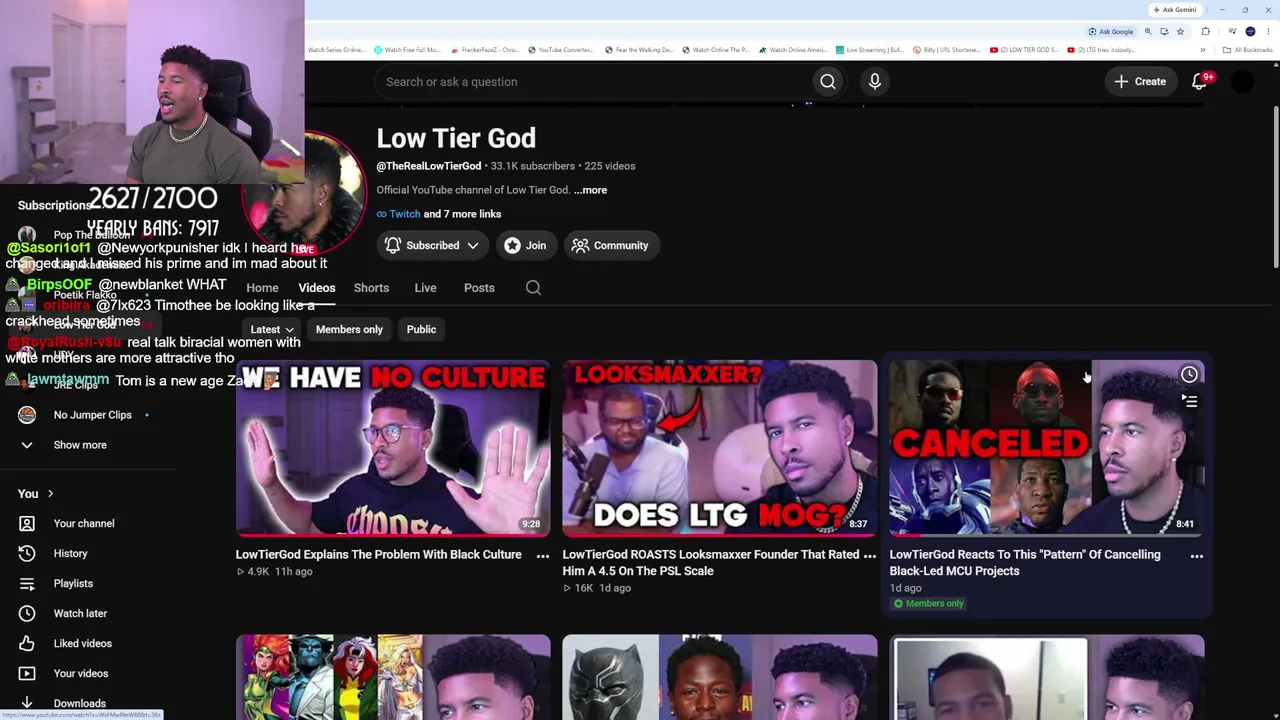Viewport: 1280px width, 720px height.
Task: Click the Ask Gemini button in the title bar
Action: pos(1174,10)
